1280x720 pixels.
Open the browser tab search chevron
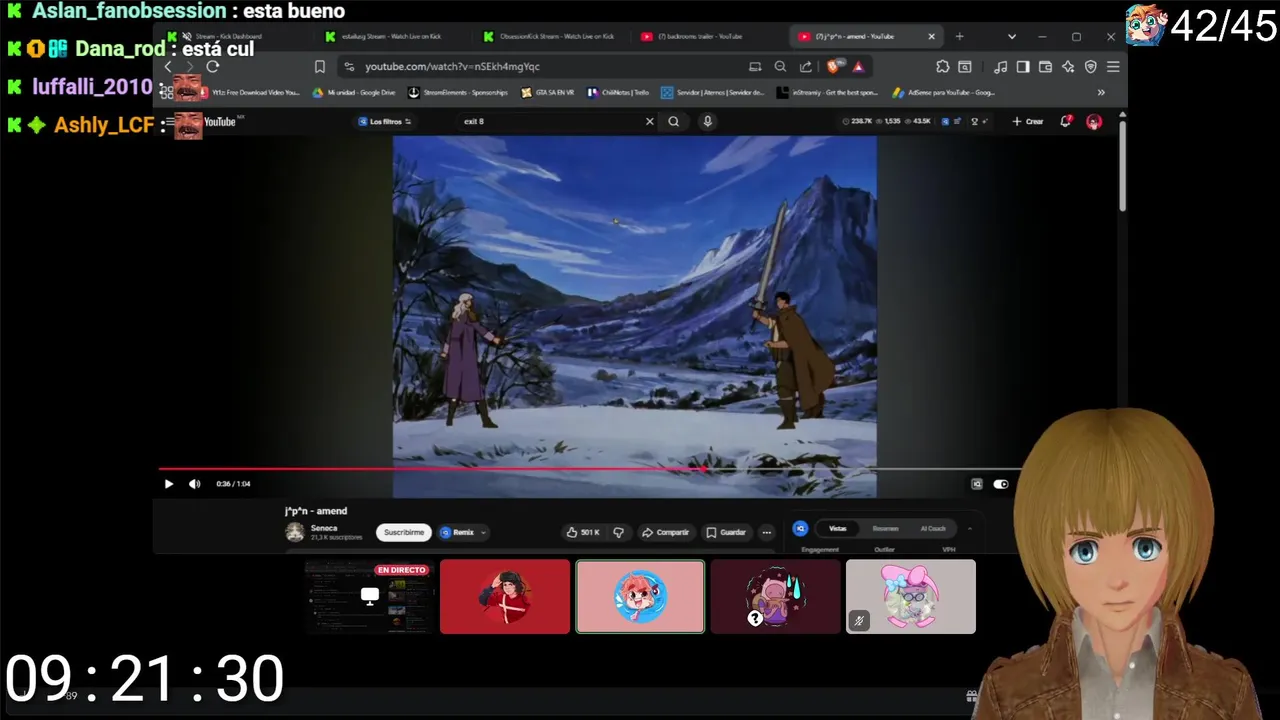(x=1011, y=37)
